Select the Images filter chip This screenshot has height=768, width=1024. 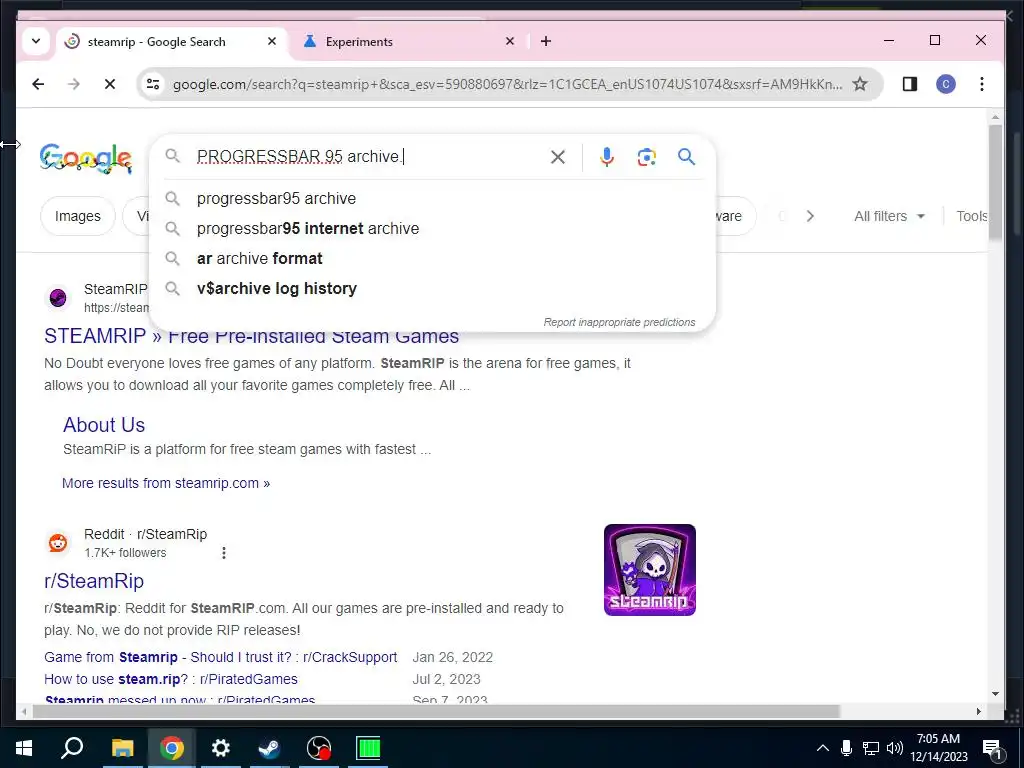(78, 216)
